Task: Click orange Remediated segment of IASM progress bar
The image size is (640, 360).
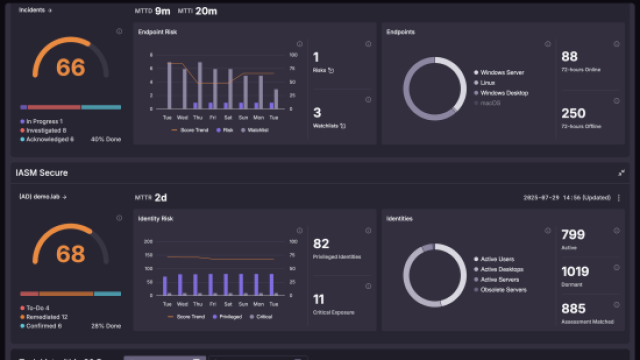Action: click(66, 294)
